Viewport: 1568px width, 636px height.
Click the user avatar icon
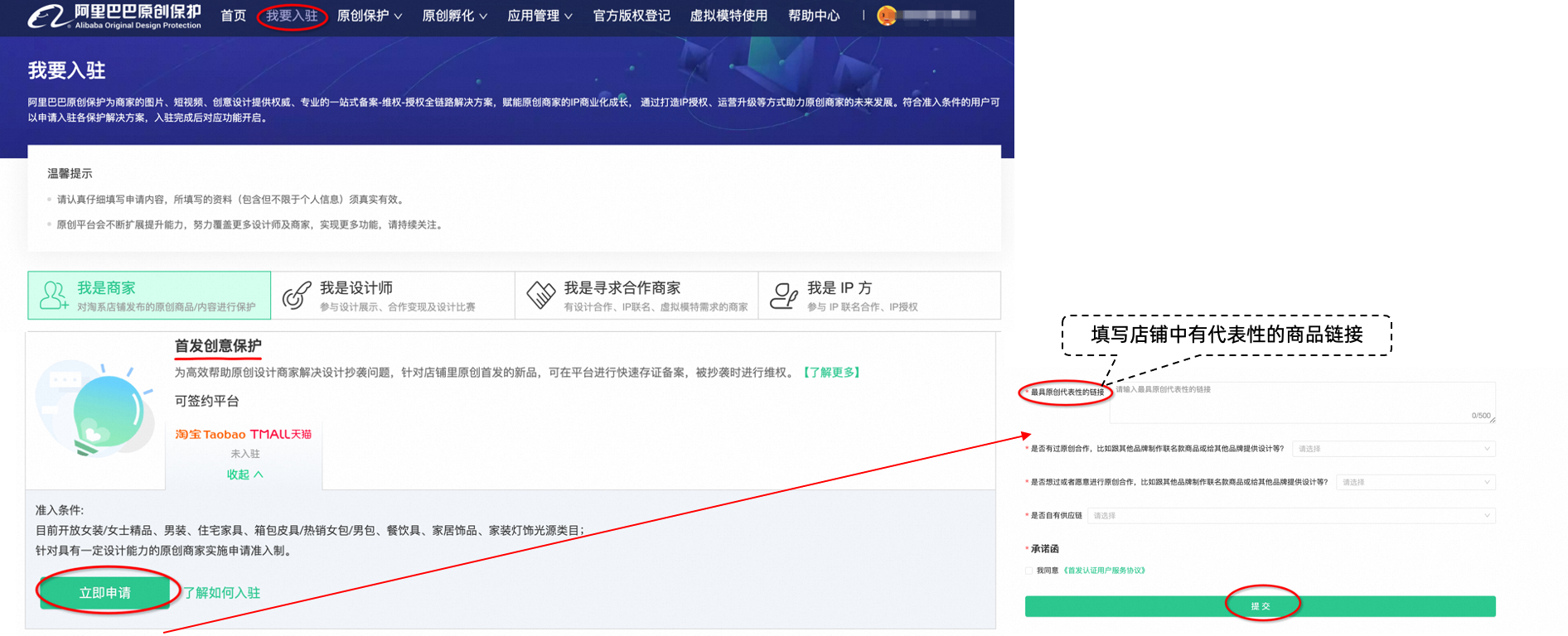[x=887, y=16]
